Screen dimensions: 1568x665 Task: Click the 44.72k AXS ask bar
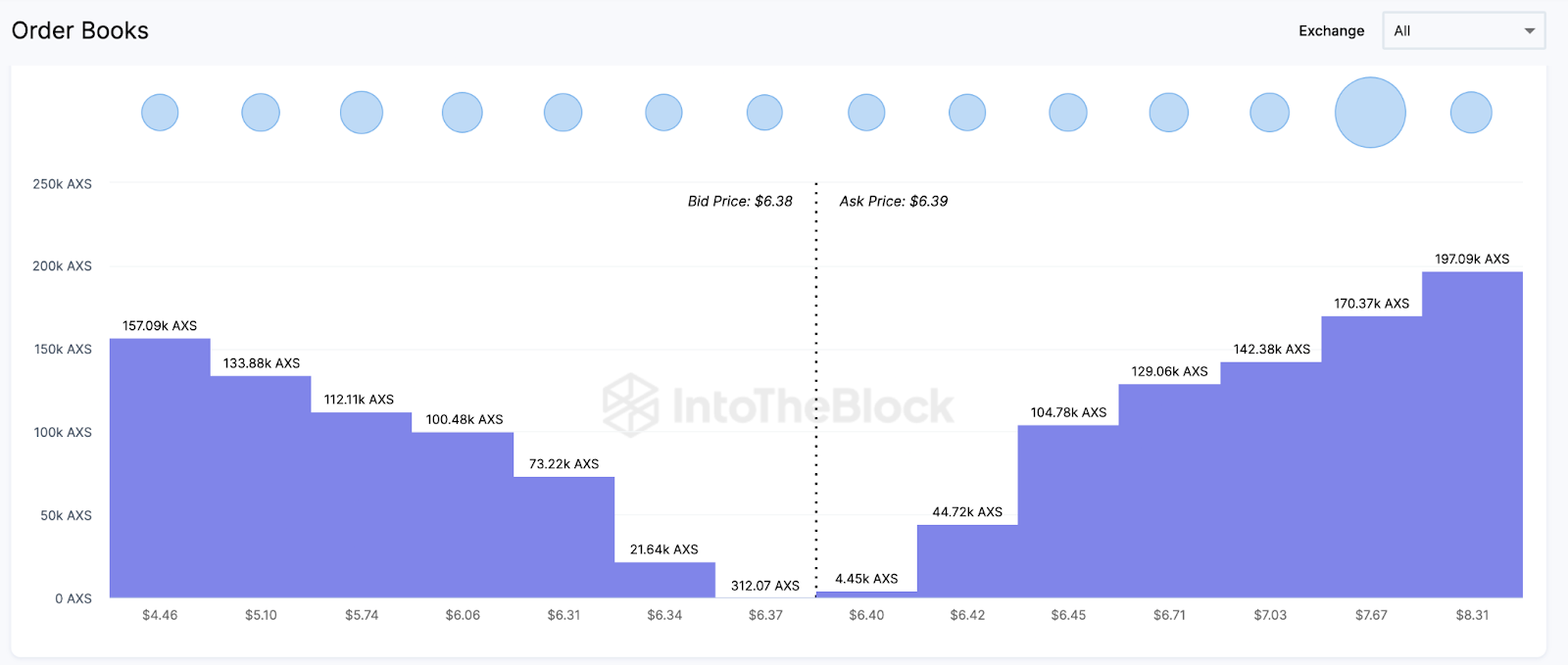(x=967, y=561)
